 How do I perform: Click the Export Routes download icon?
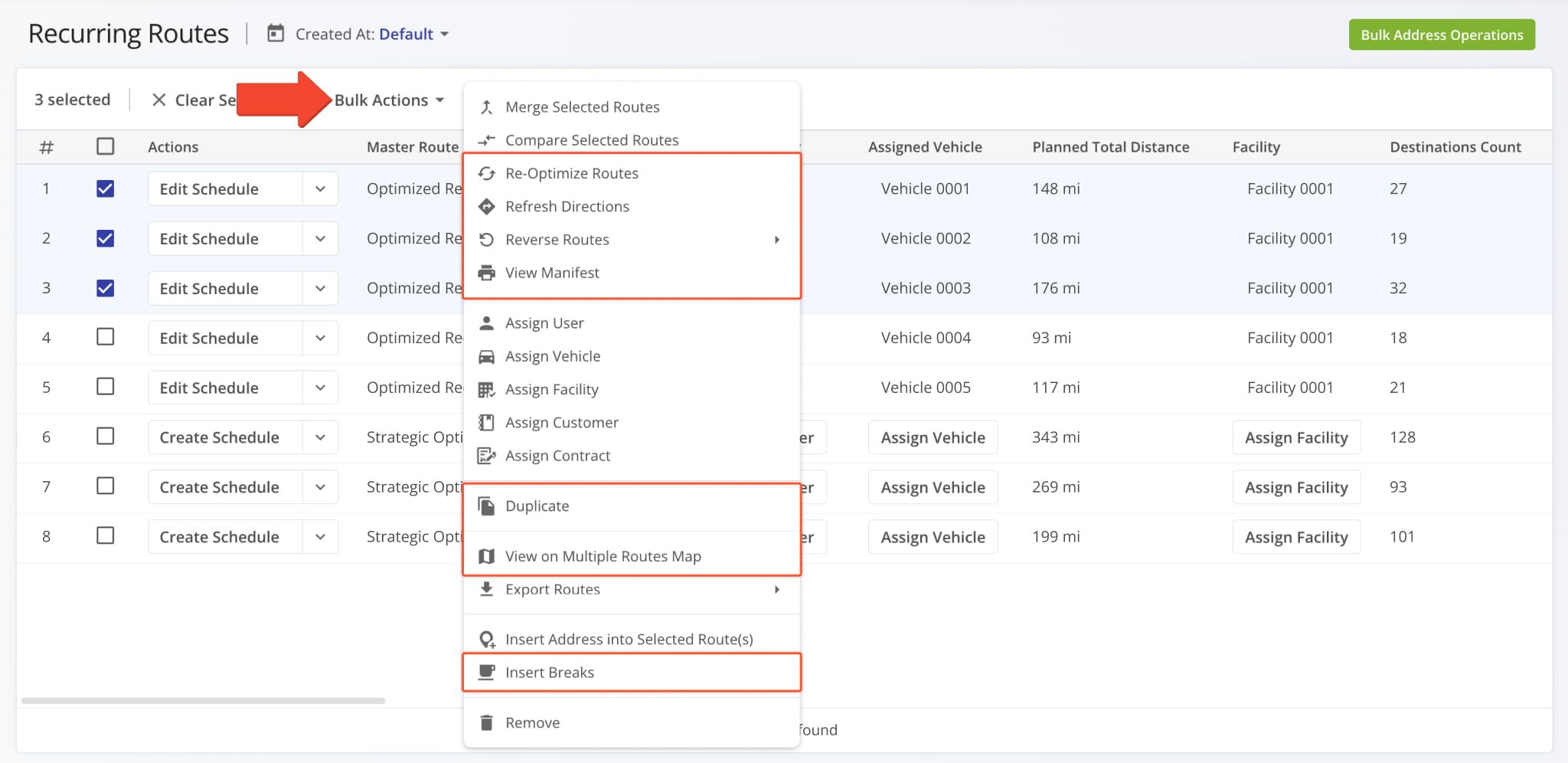coord(486,589)
